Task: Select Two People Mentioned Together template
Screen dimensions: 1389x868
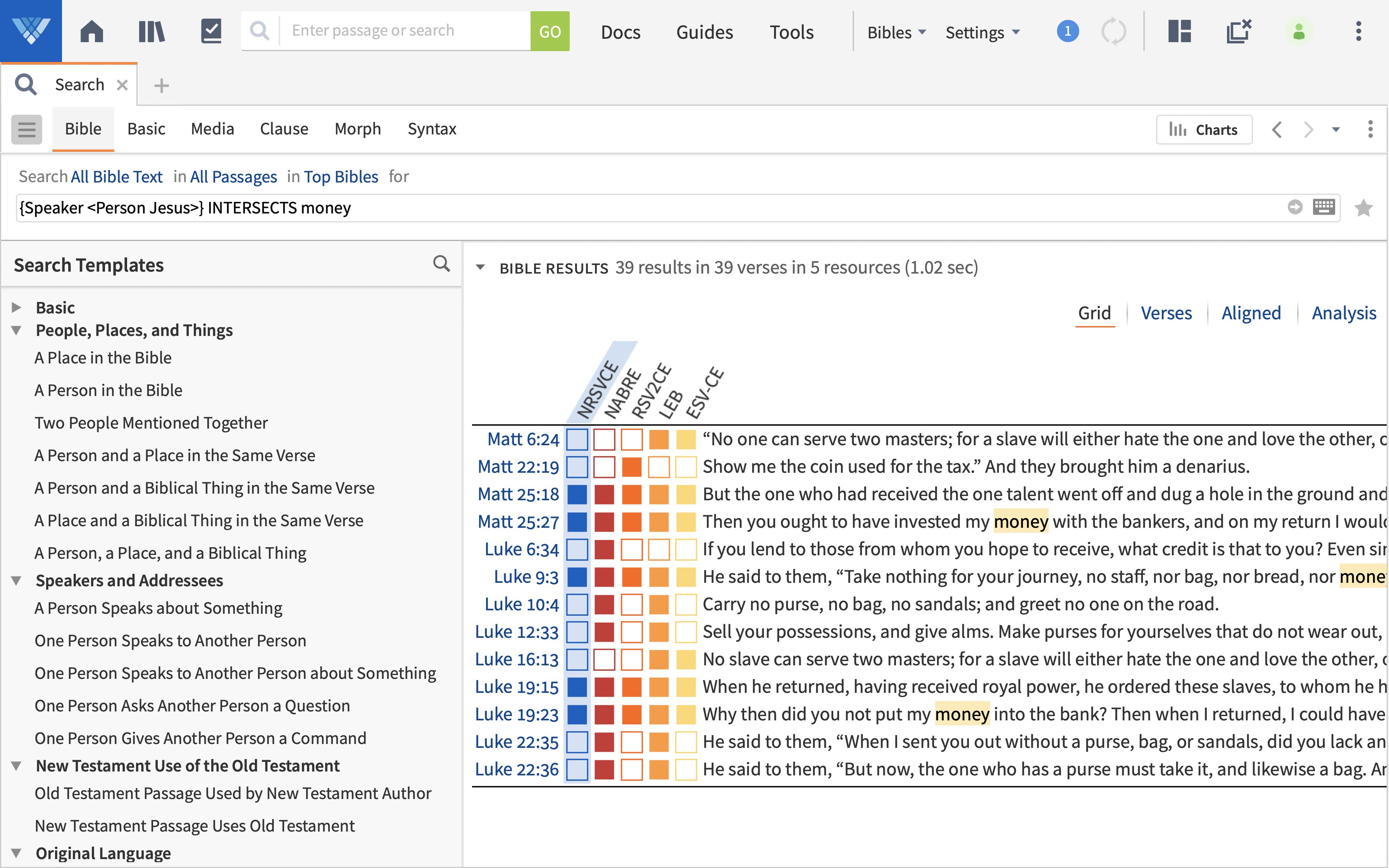Action: pos(151,422)
